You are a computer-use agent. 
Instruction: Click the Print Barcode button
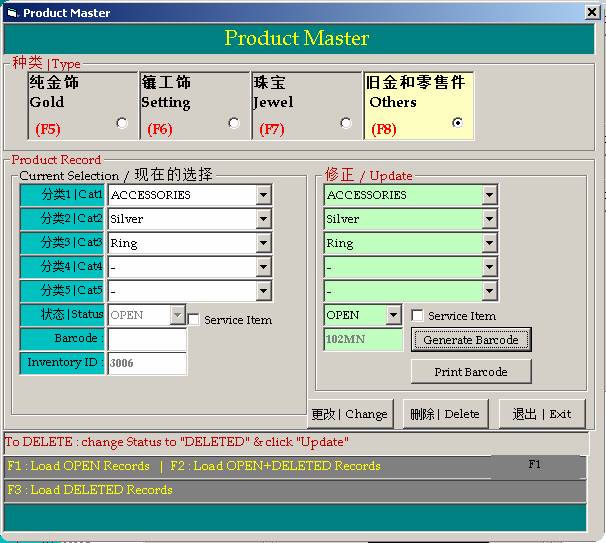470,372
